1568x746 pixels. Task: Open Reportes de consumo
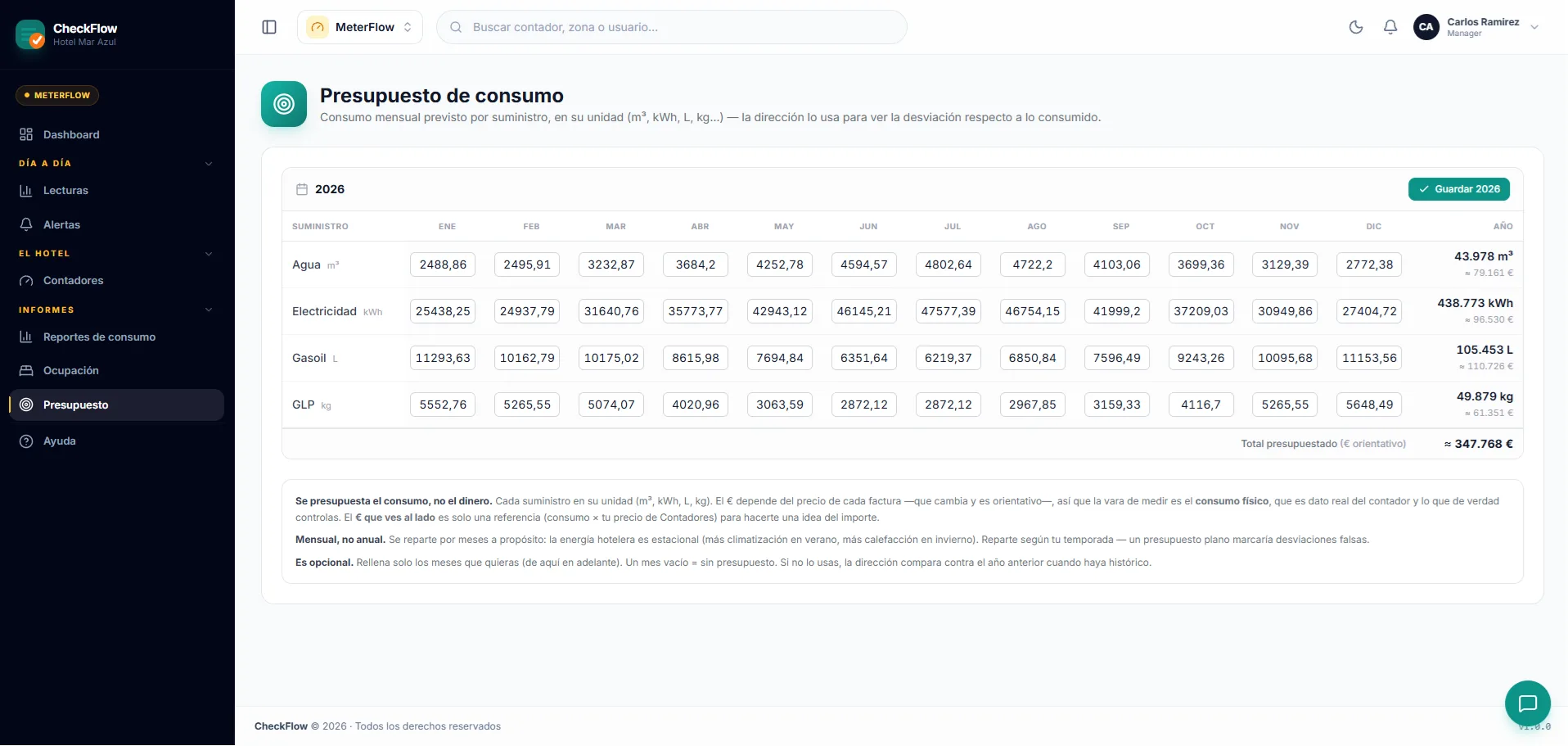tap(116, 337)
